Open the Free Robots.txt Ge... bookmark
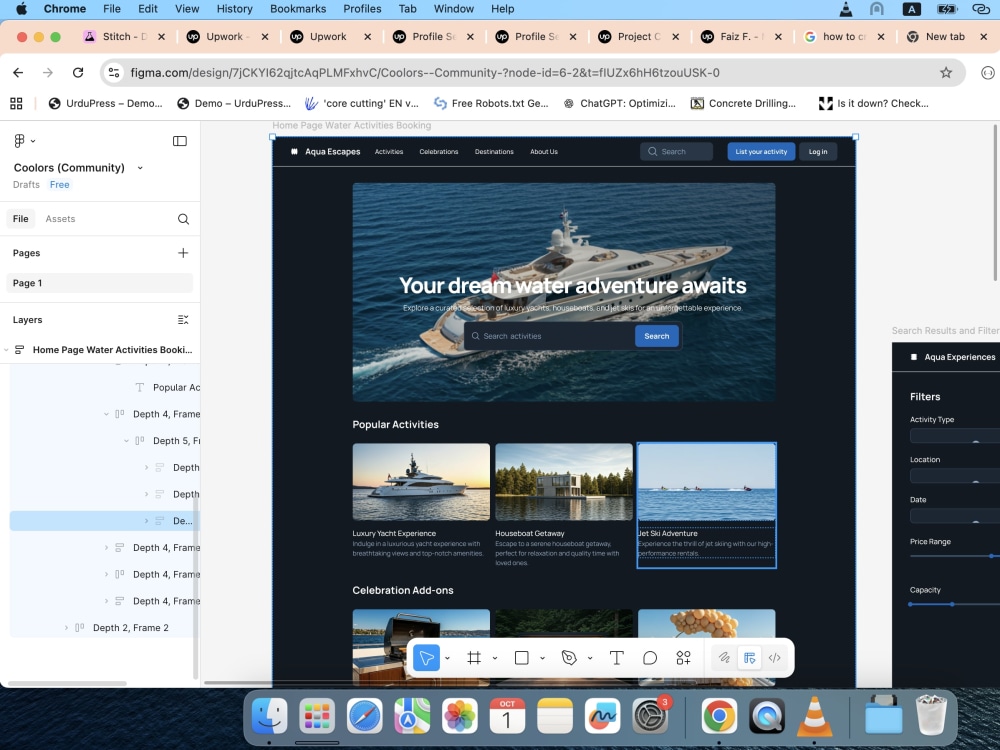This screenshot has width=1000, height=750. [491, 103]
